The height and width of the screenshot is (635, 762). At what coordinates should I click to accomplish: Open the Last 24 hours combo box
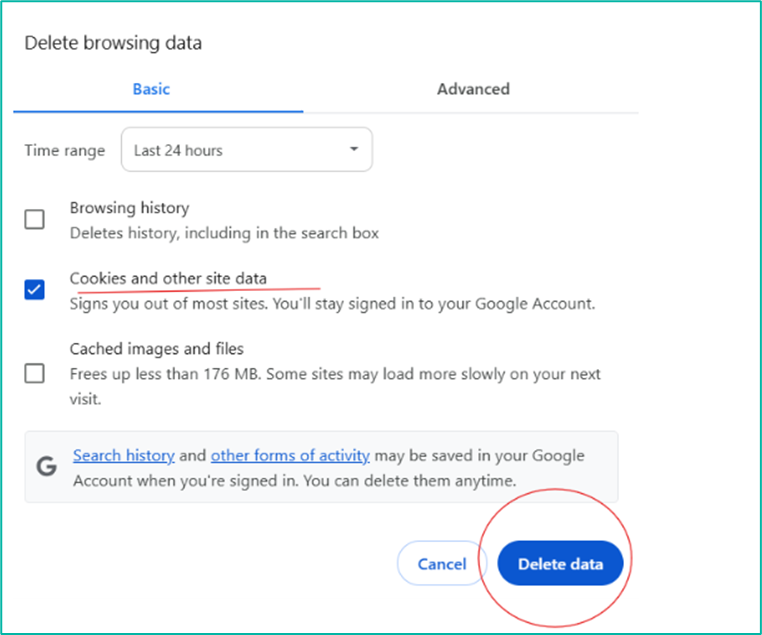click(x=247, y=150)
